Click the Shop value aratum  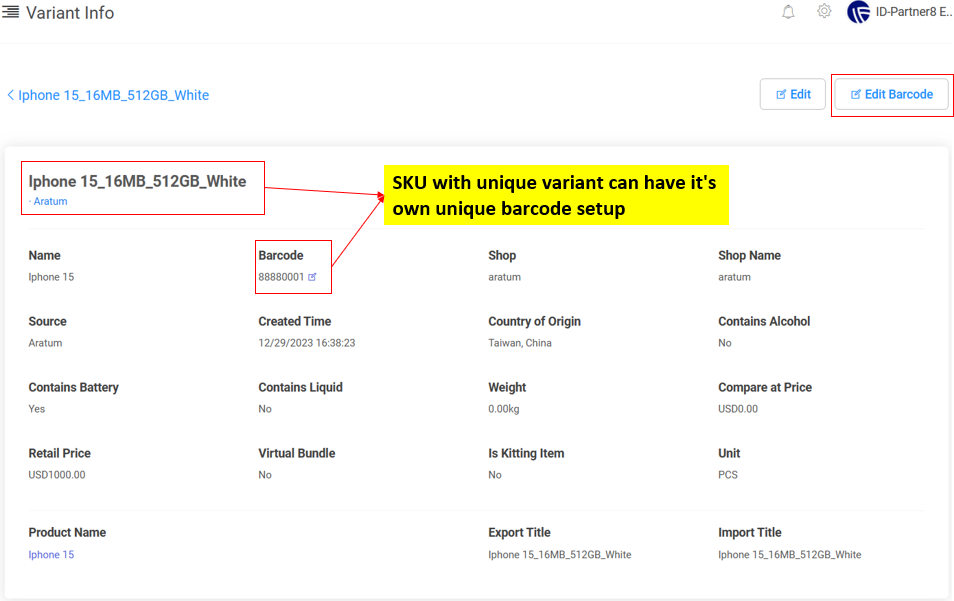(x=504, y=277)
